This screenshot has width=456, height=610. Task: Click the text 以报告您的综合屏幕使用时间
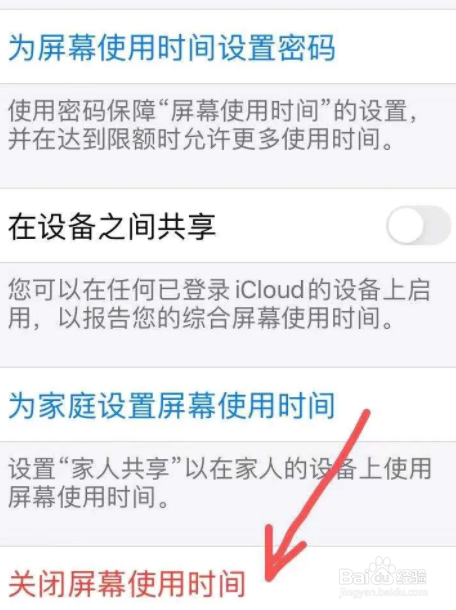(x=219, y=318)
